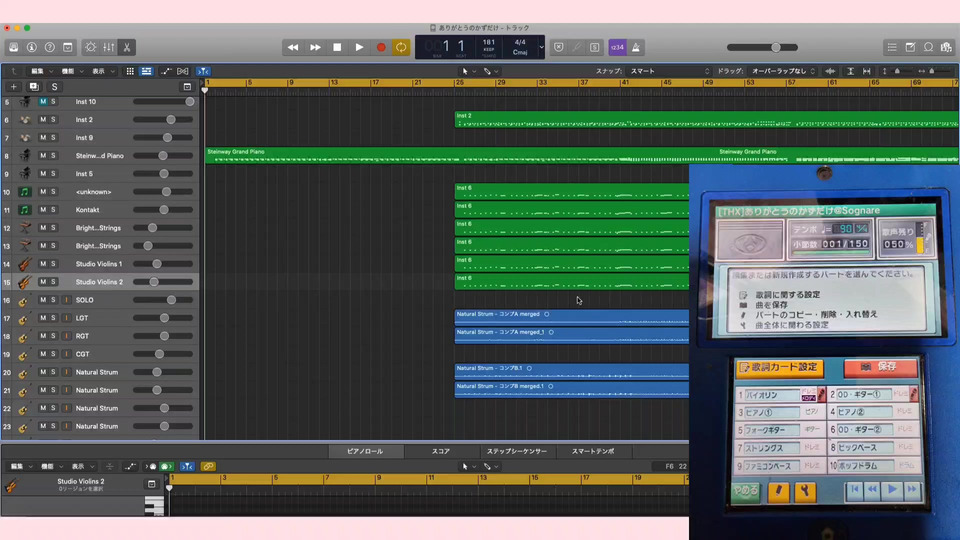Select part 1 バイオリン on game screen
Viewport: 960px width, 540px height.
pyautogui.click(x=780, y=395)
